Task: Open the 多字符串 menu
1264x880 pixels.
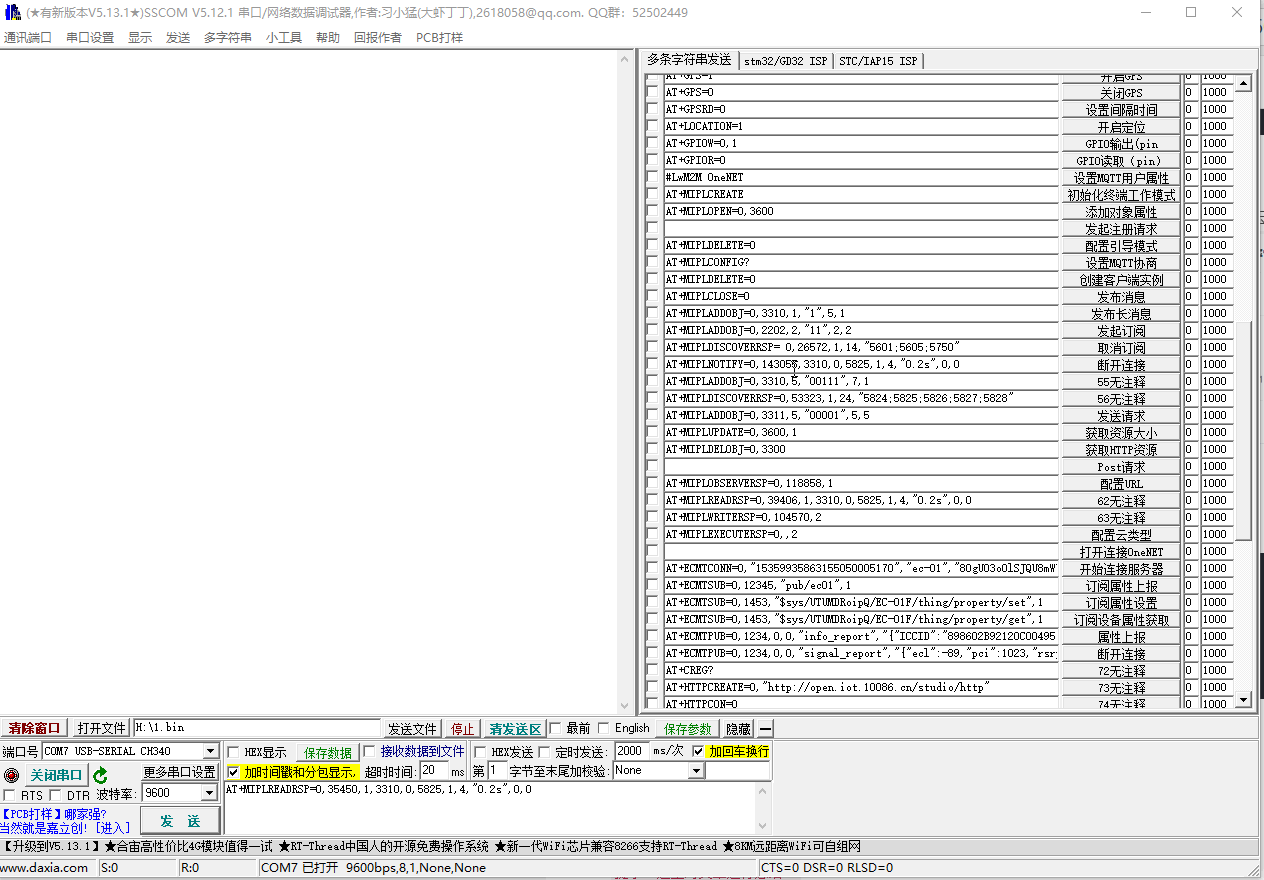Action: [228, 38]
